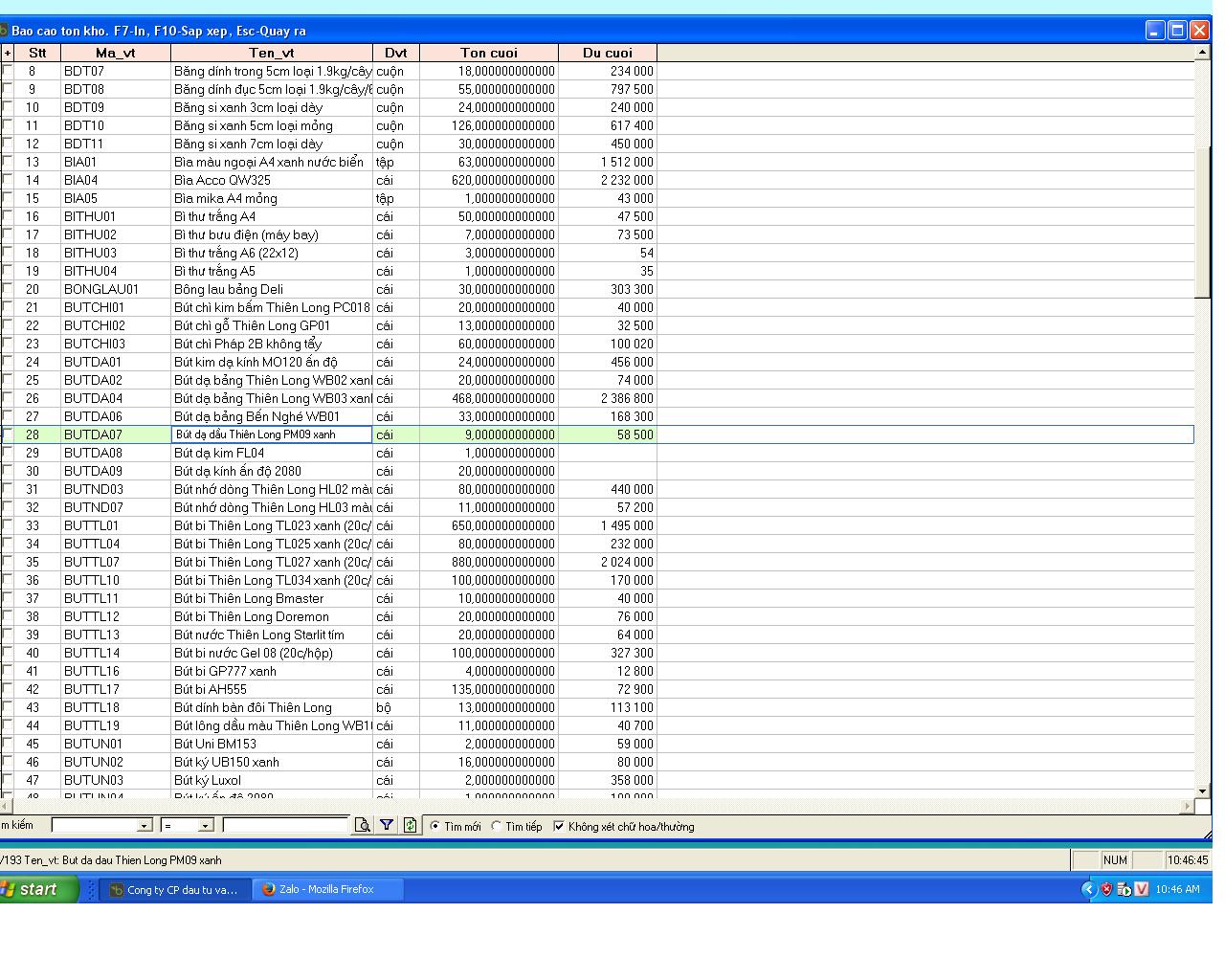Click the 'Du cuoi' column header
Screen dimensions: 1225x980
tap(607, 53)
